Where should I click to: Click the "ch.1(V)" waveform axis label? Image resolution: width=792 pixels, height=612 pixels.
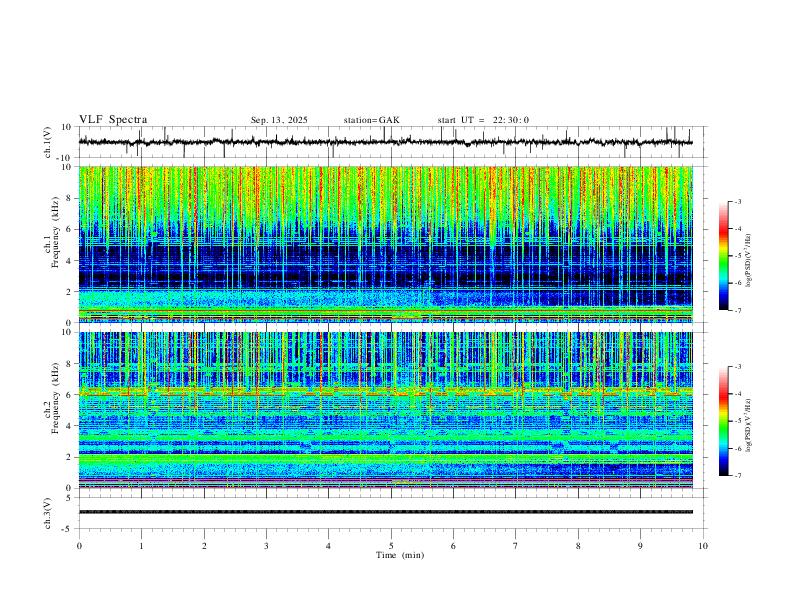tap(48, 142)
